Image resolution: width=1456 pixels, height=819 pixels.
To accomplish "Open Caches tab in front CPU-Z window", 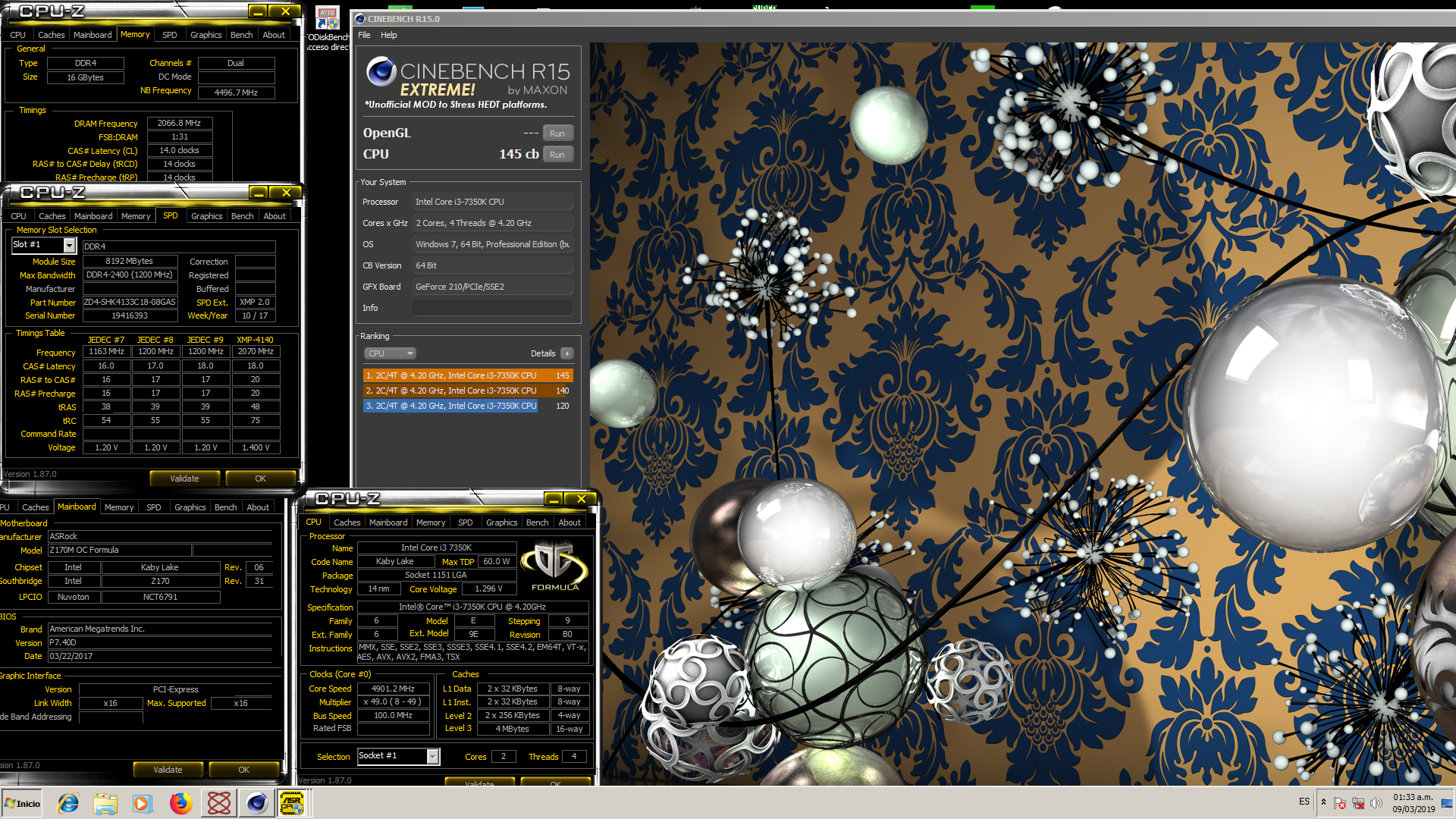I will pyautogui.click(x=347, y=522).
